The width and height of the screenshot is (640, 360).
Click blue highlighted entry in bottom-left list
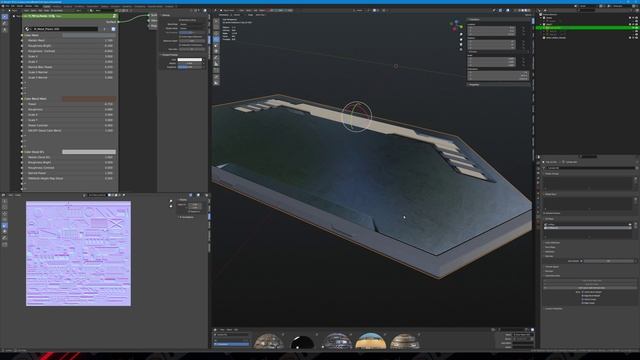point(231,344)
